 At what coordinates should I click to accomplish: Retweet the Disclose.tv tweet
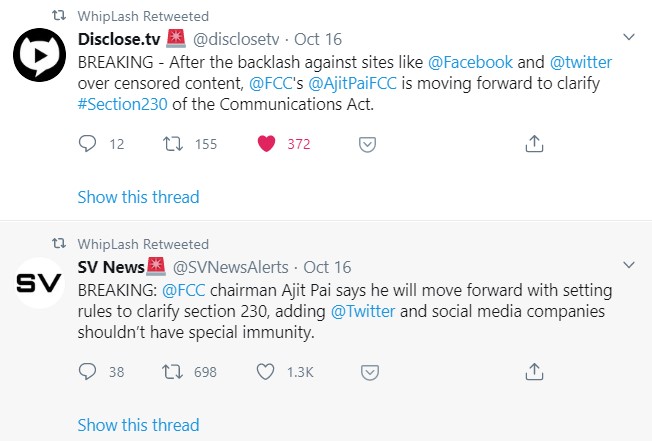click(x=173, y=144)
